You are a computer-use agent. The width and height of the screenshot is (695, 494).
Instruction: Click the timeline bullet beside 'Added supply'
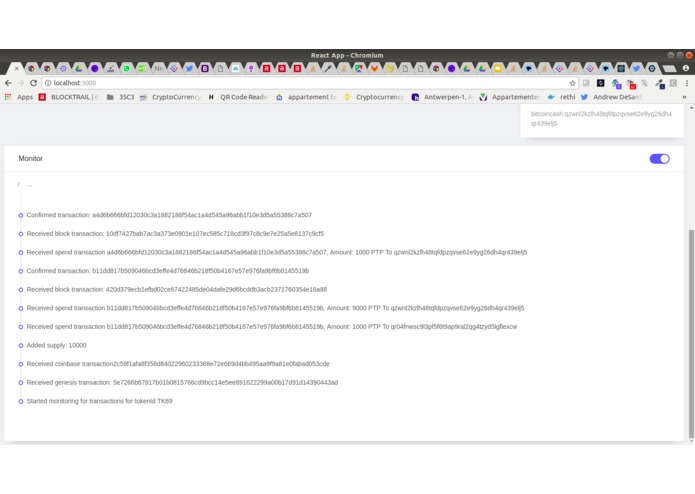[20, 346]
